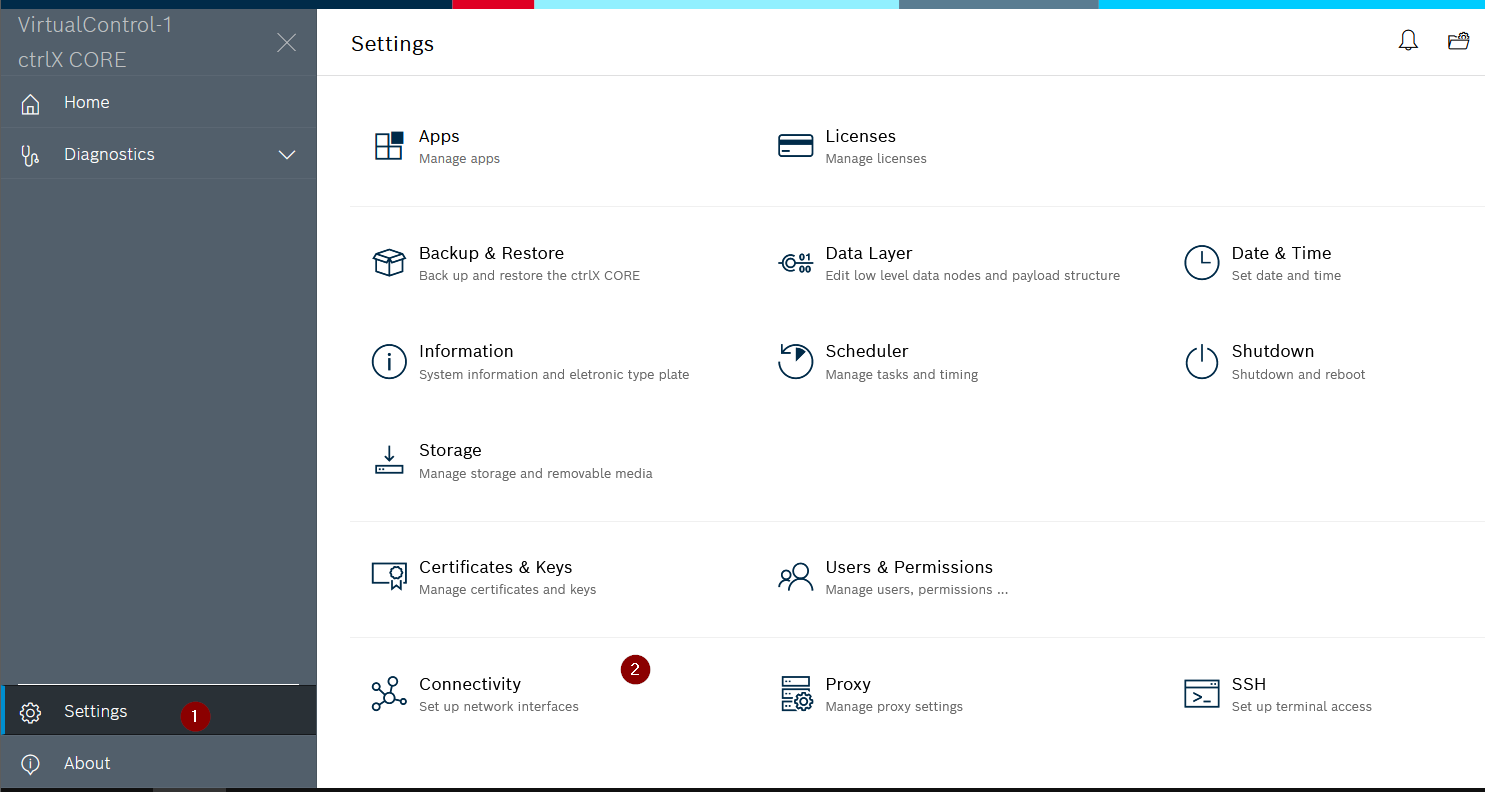Open the Users & Permissions people icon
This screenshot has height=792, width=1485.
point(795,577)
